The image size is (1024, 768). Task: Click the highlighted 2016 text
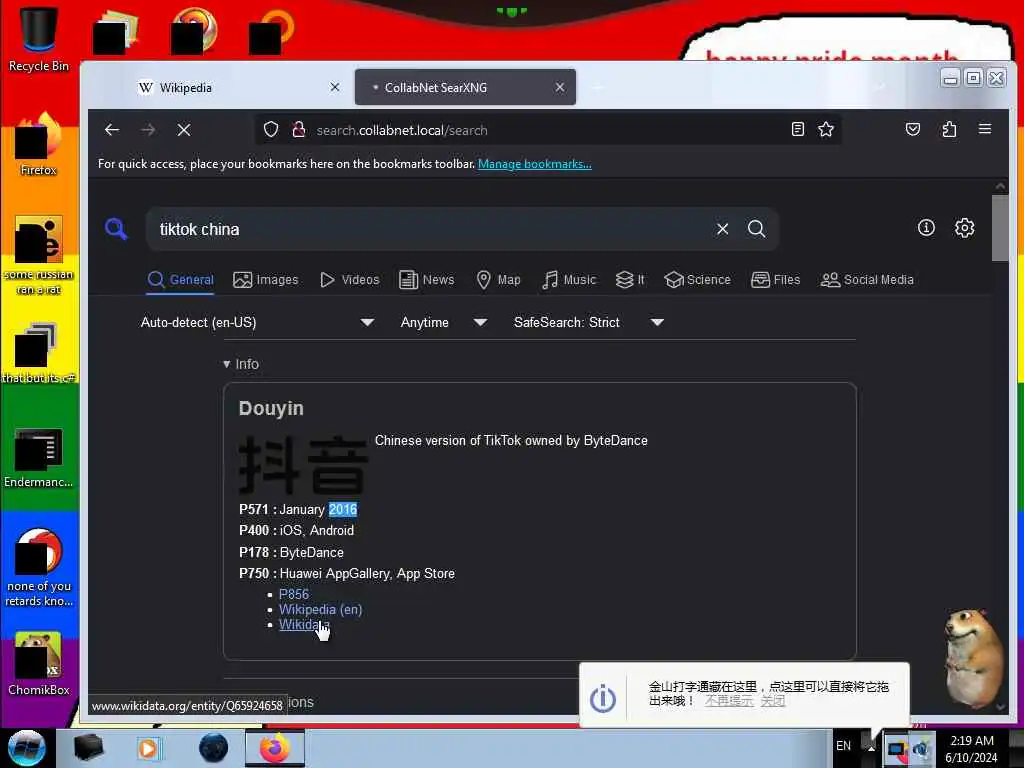click(343, 509)
